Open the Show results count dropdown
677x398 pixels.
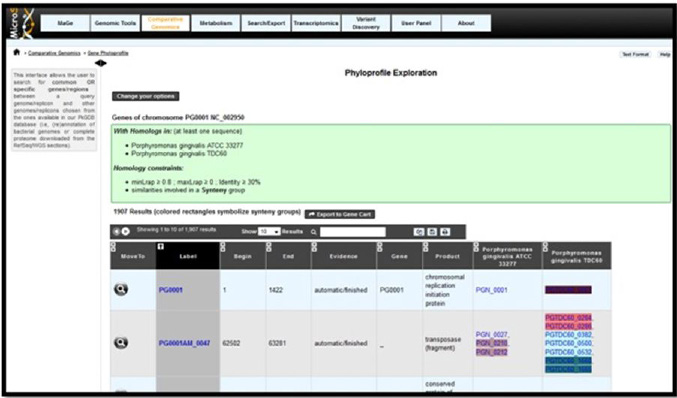pyautogui.click(x=269, y=232)
